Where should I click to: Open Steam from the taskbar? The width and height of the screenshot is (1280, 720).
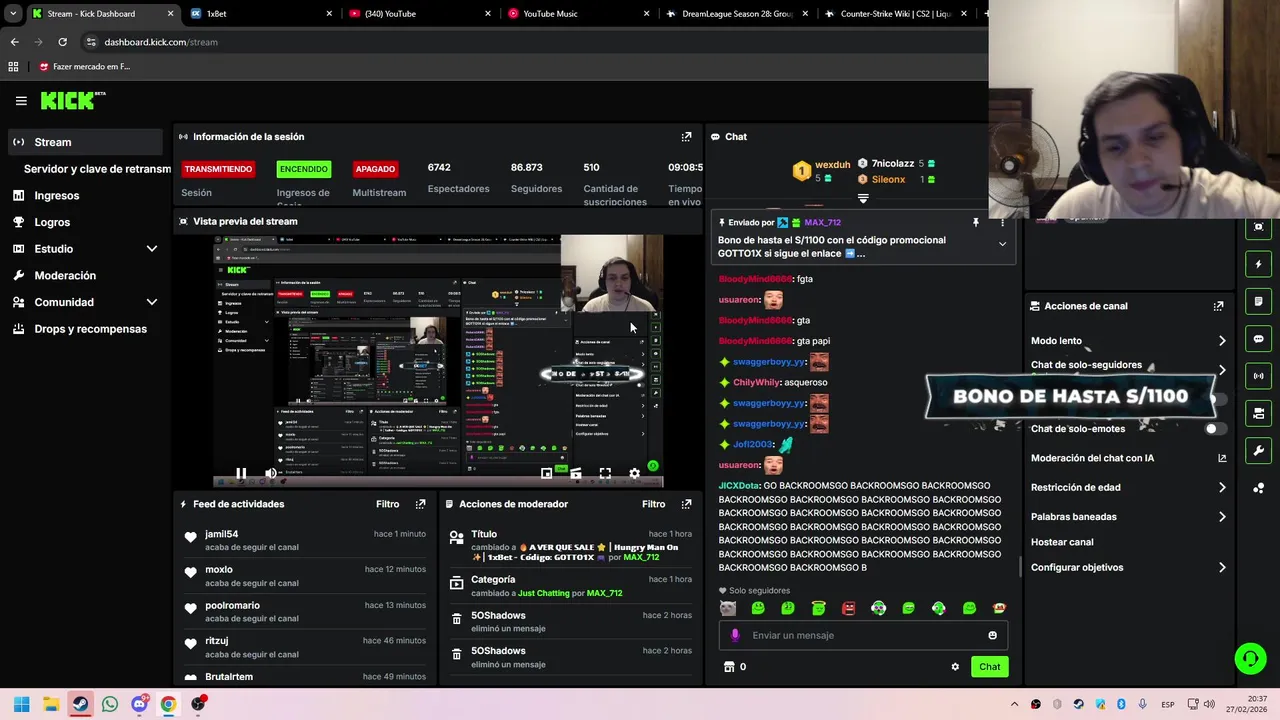pyautogui.click(x=80, y=704)
